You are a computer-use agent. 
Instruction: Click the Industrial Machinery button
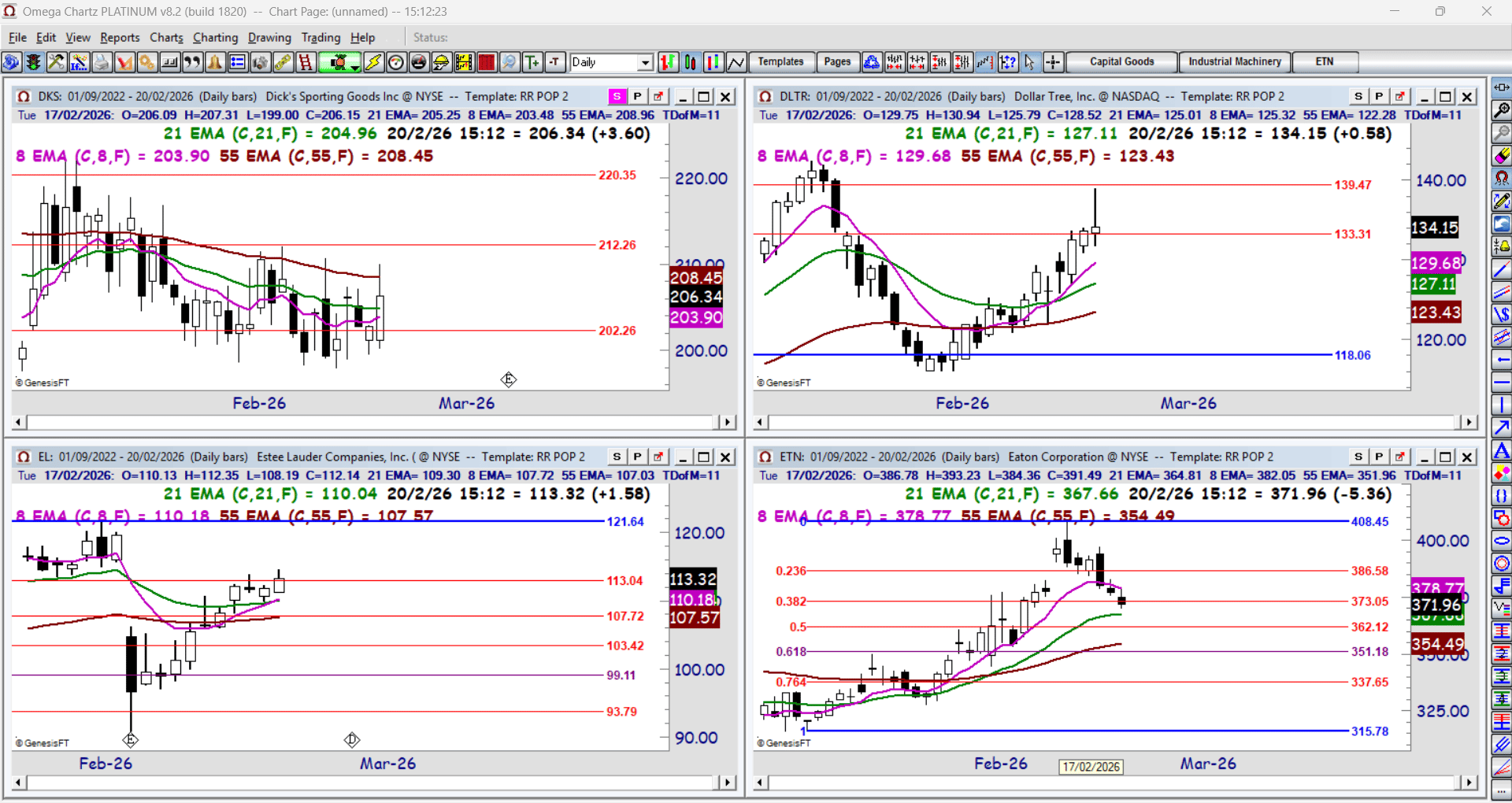[x=1235, y=61]
